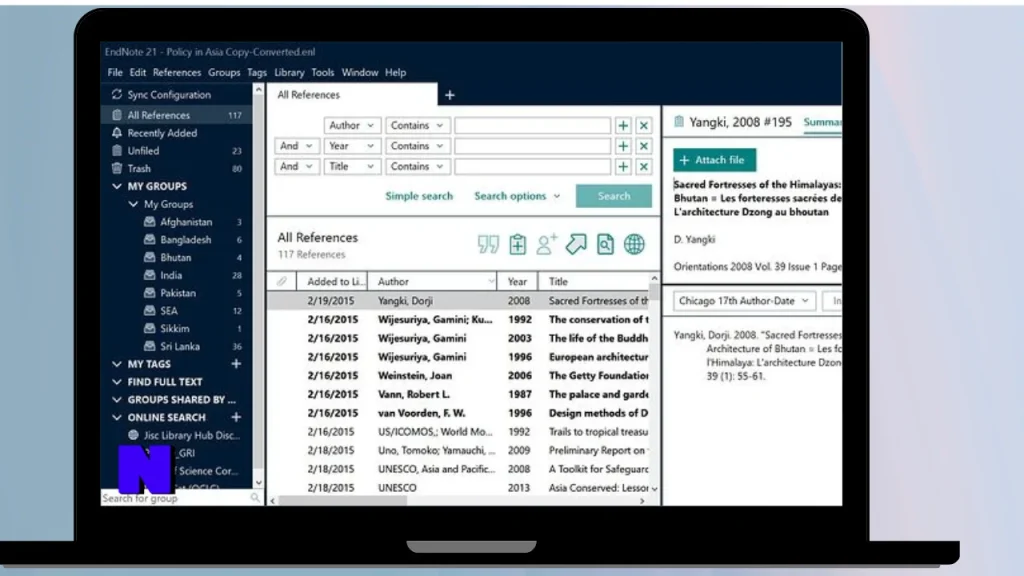1024x576 pixels.
Task: Add an online search with plus icon
Action: click(236, 417)
